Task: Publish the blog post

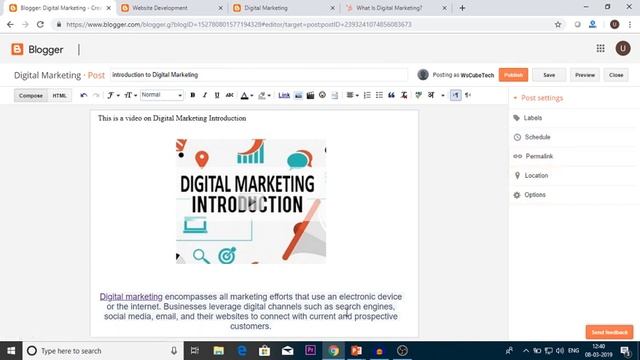Action: pos(513,75)
